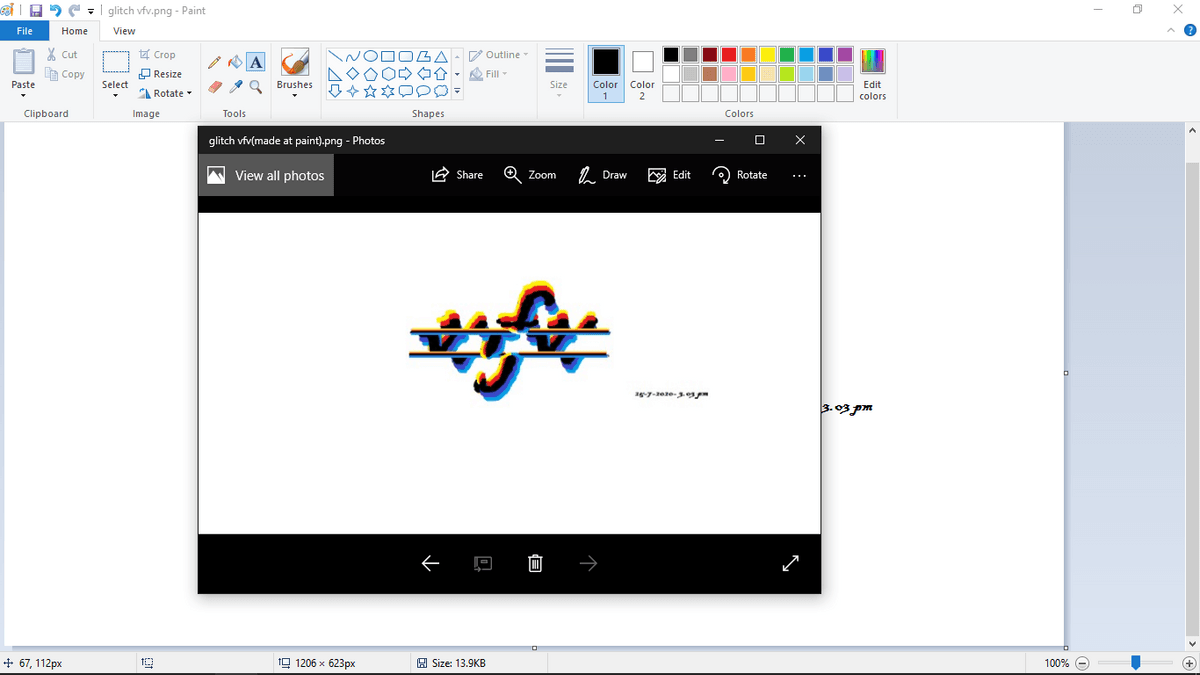
Task: Delete photo using trash icon
Action: pyautogui.click(x=535, y=564)
